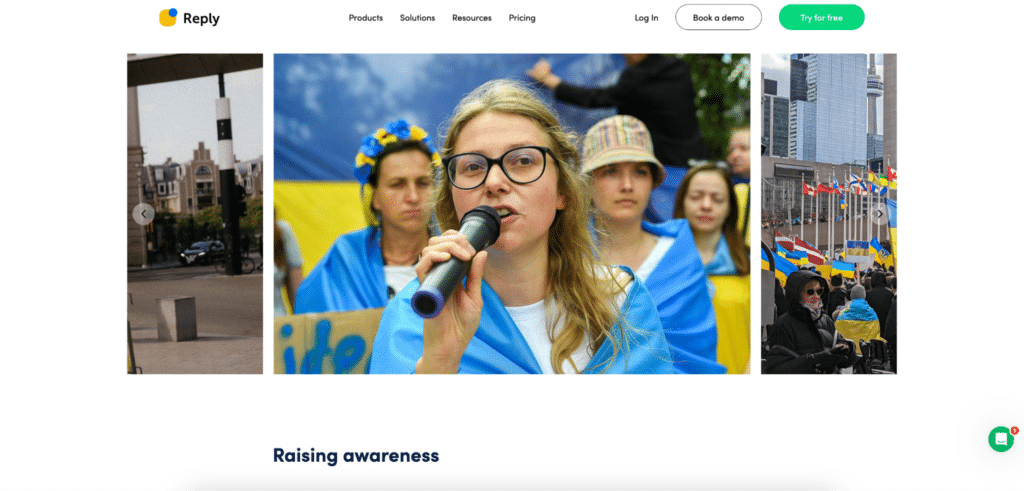This screenshot has width=1024, height=491.
Task: Click the Reply wordmark text
Action: [x=201, y=19]
